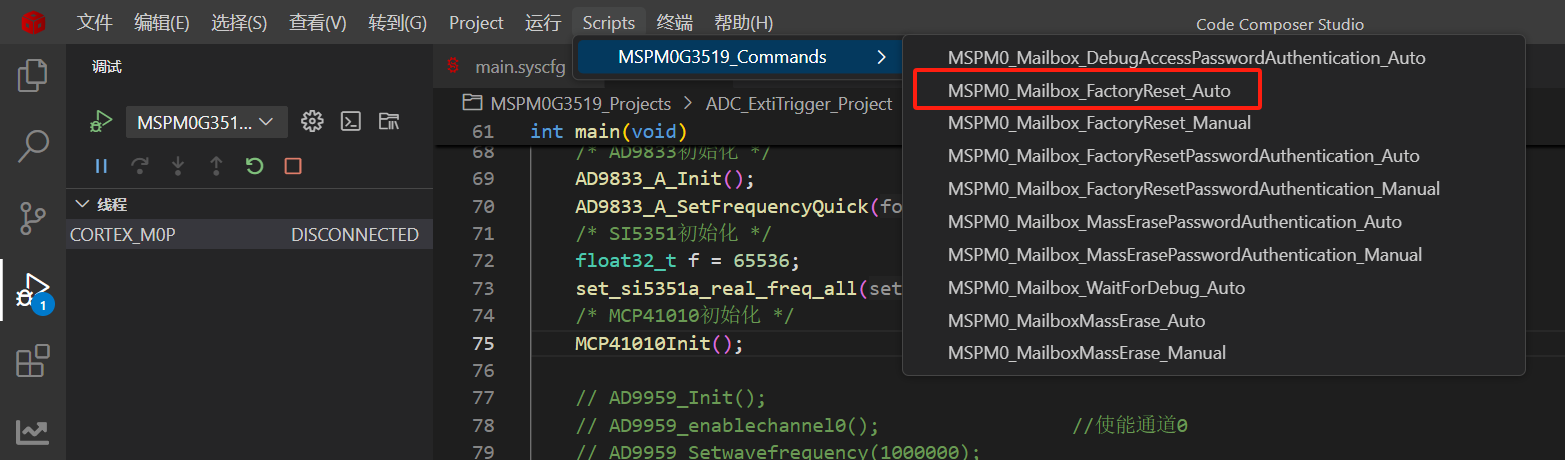Restart the debug session green icon
The image size is (1565, 460).
pos(254,166)
